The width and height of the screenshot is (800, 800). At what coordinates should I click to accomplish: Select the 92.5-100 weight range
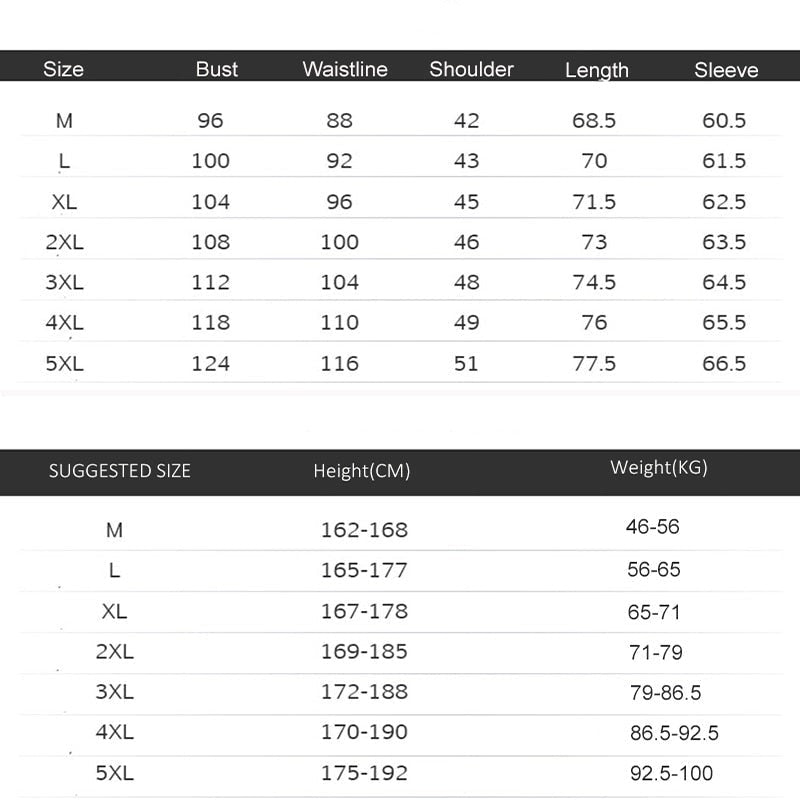(x=671, y=773)
